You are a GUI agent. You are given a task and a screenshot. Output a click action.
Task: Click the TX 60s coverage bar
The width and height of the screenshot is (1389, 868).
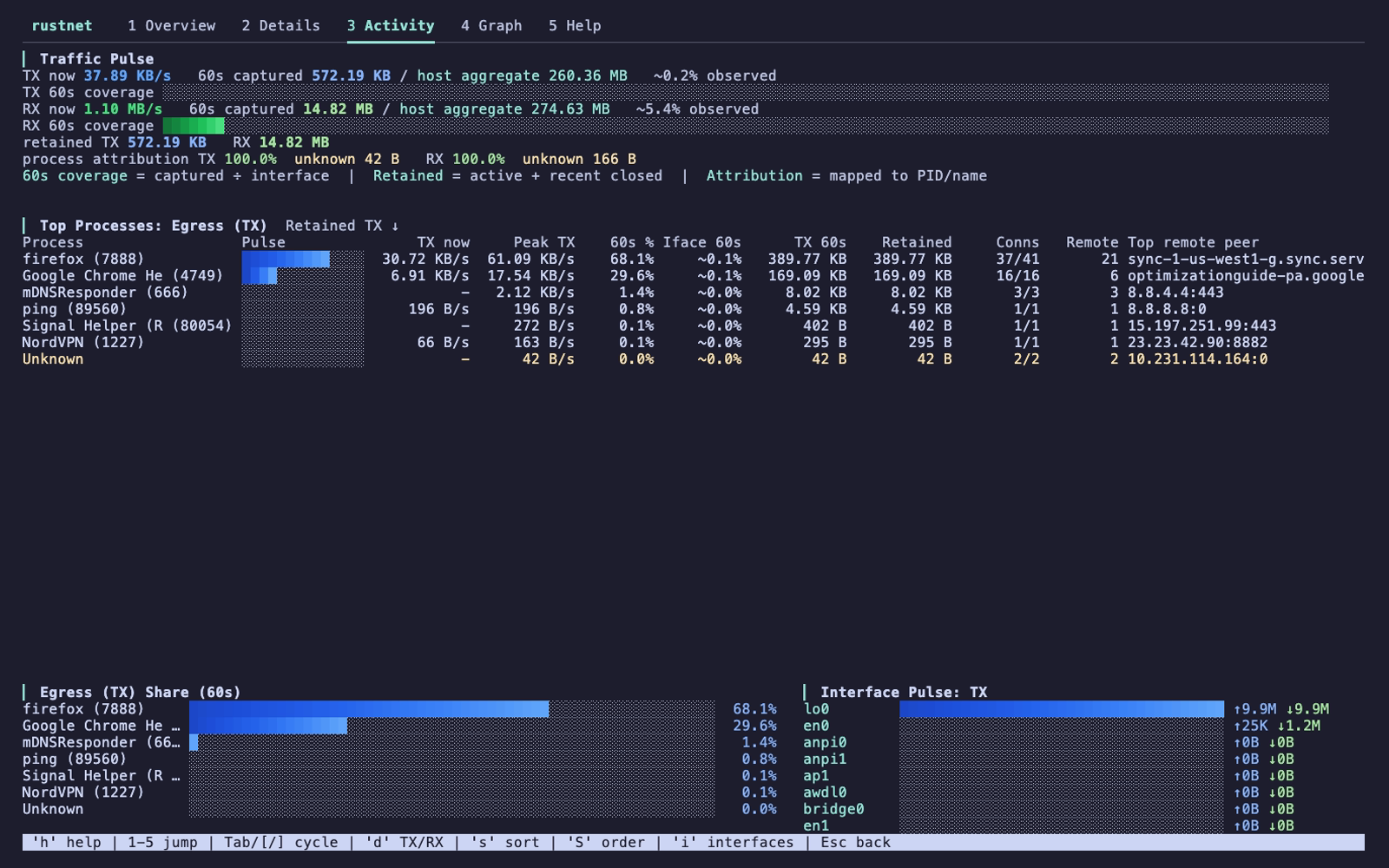pyautogui.click(x=746, y=93)
